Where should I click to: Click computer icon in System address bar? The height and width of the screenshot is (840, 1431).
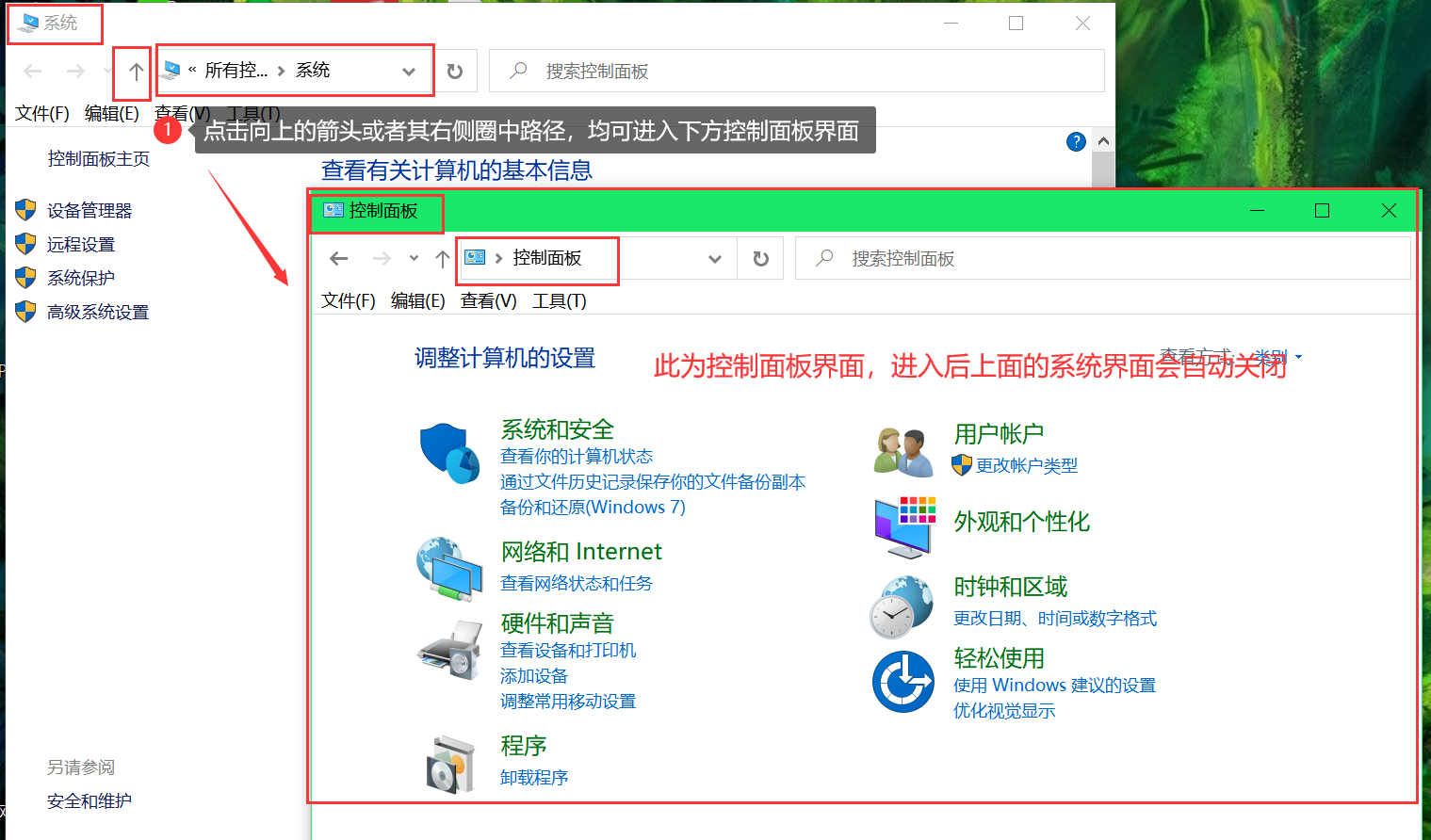171,70
